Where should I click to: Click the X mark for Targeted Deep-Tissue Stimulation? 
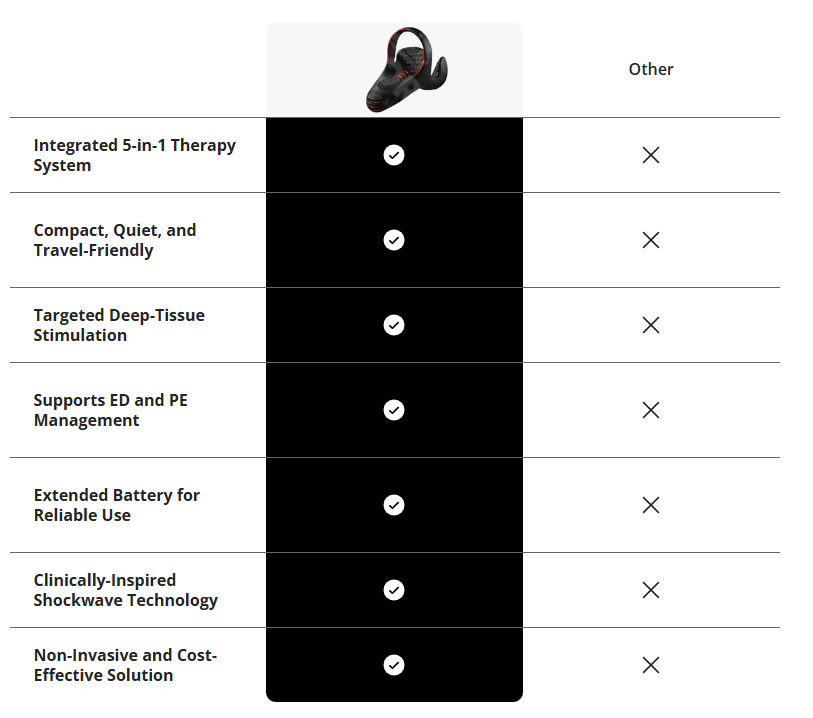point(651,325)
